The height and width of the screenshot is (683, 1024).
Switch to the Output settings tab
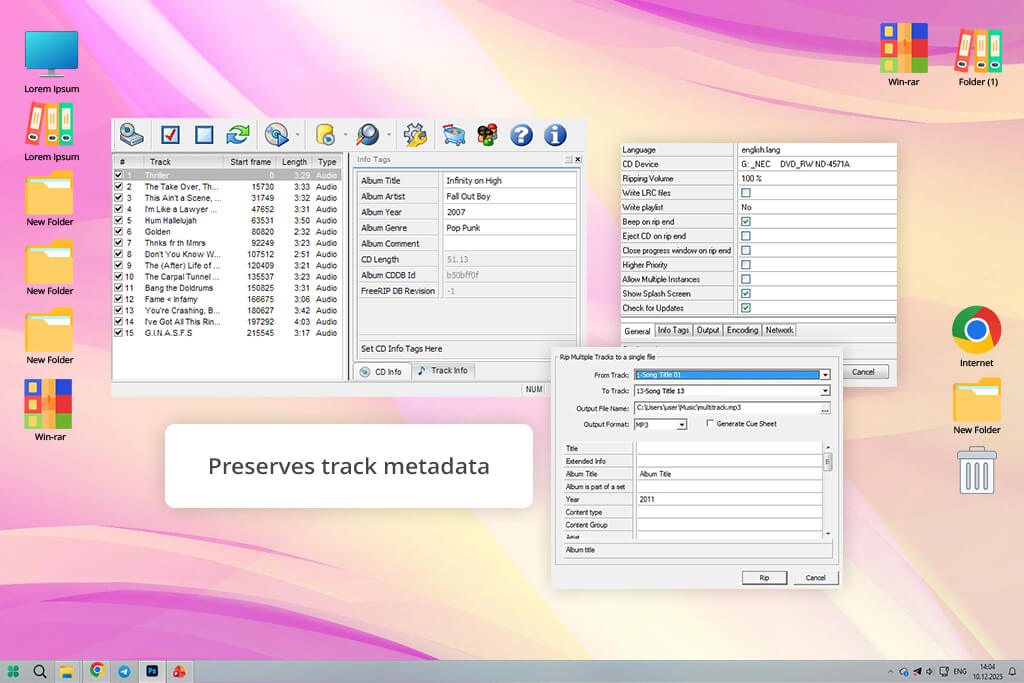(x=708, y=330)
